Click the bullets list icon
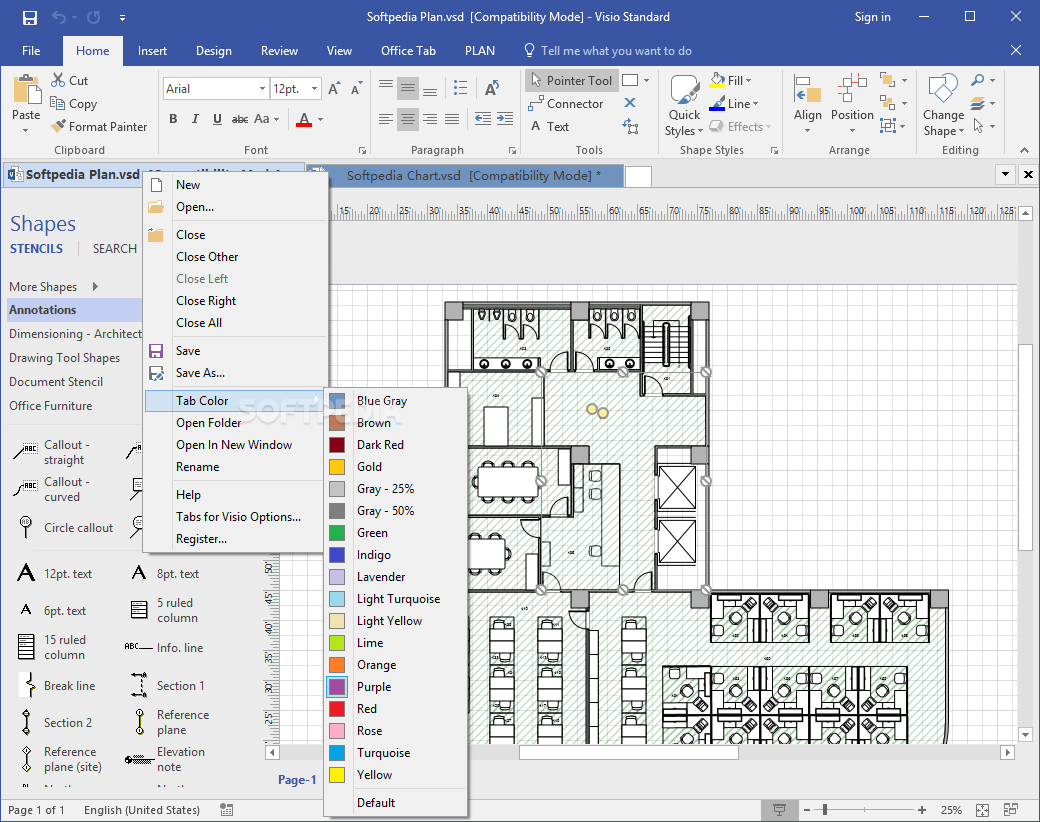Viewport: 1040px width, 822px height. (x=460, y=88)
